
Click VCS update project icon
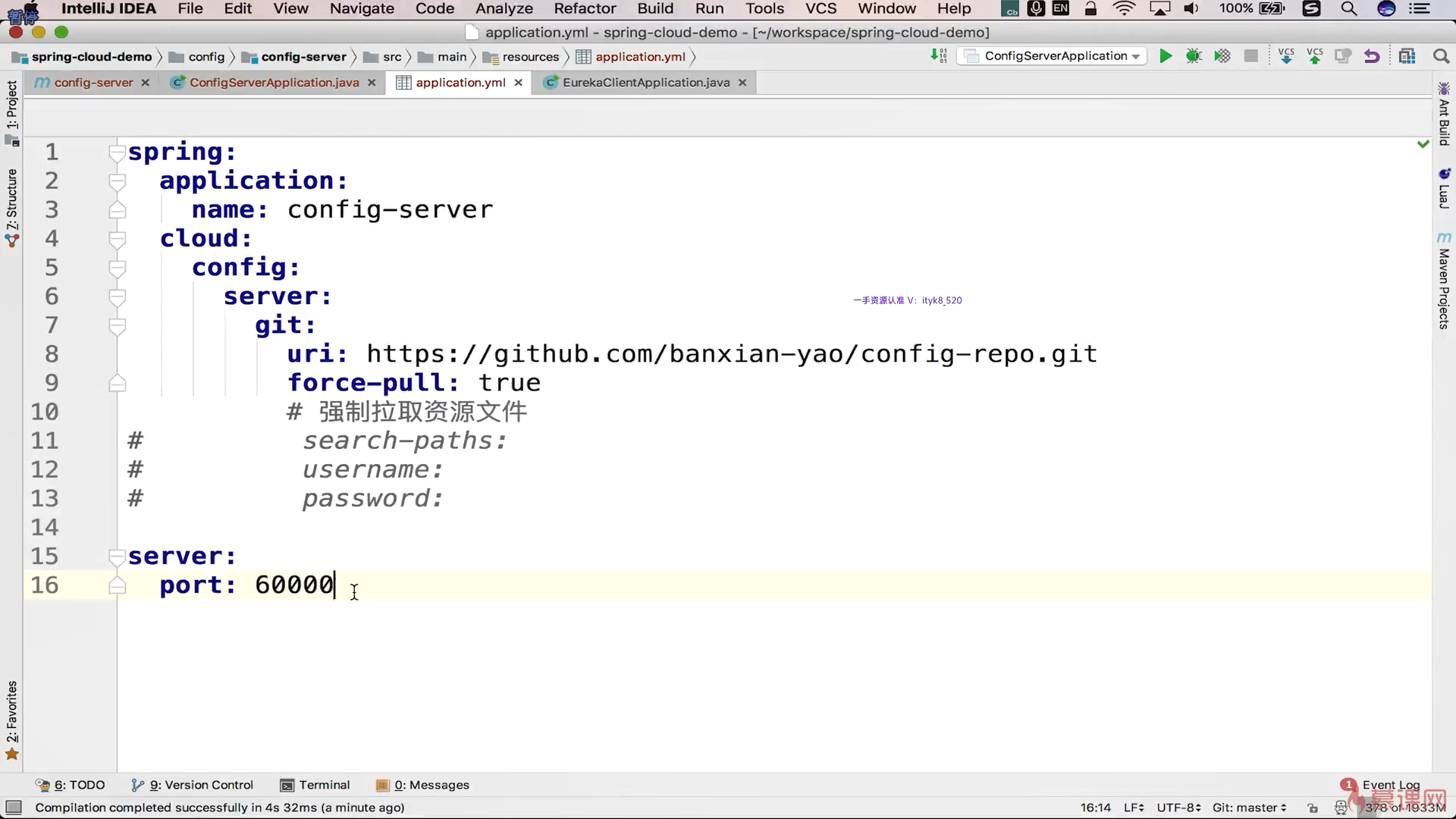pyautogui.click(x=1286, y=56)
